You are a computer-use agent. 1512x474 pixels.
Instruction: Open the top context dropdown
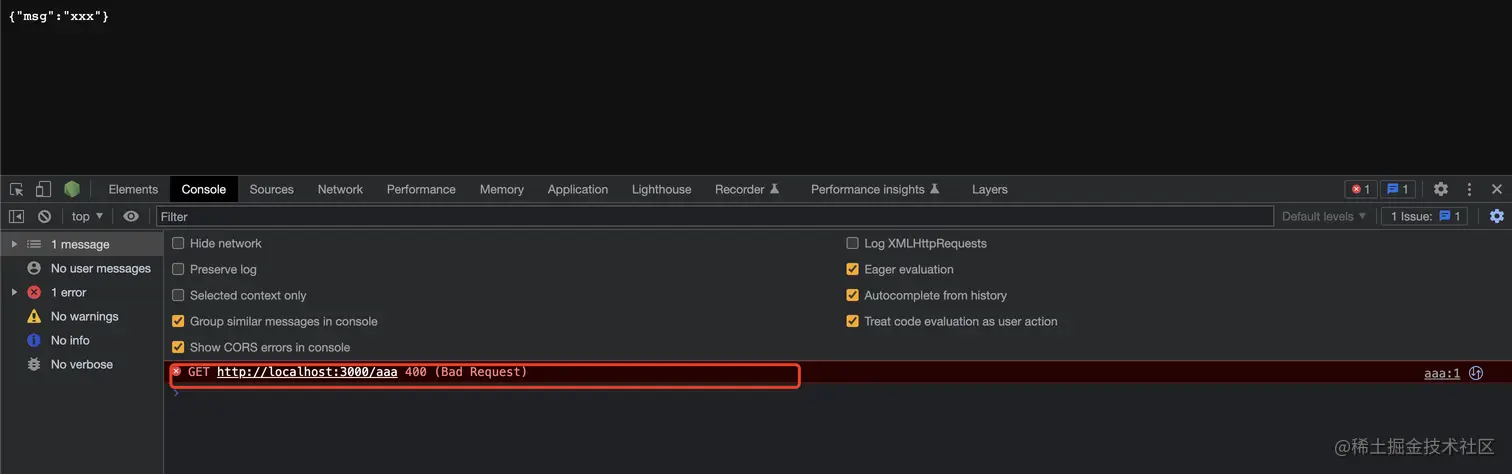[87, 216]
